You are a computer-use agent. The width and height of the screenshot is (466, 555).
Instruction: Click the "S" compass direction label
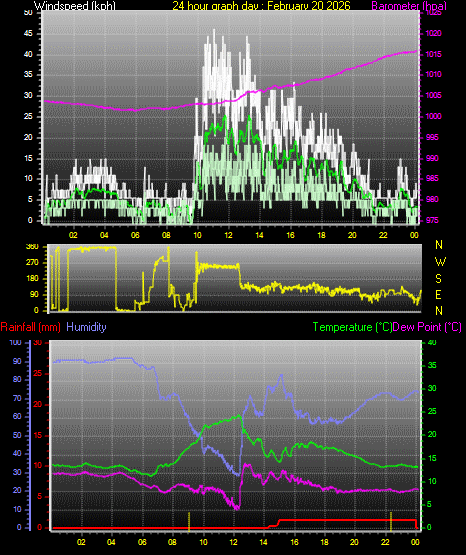click(438, 279)
